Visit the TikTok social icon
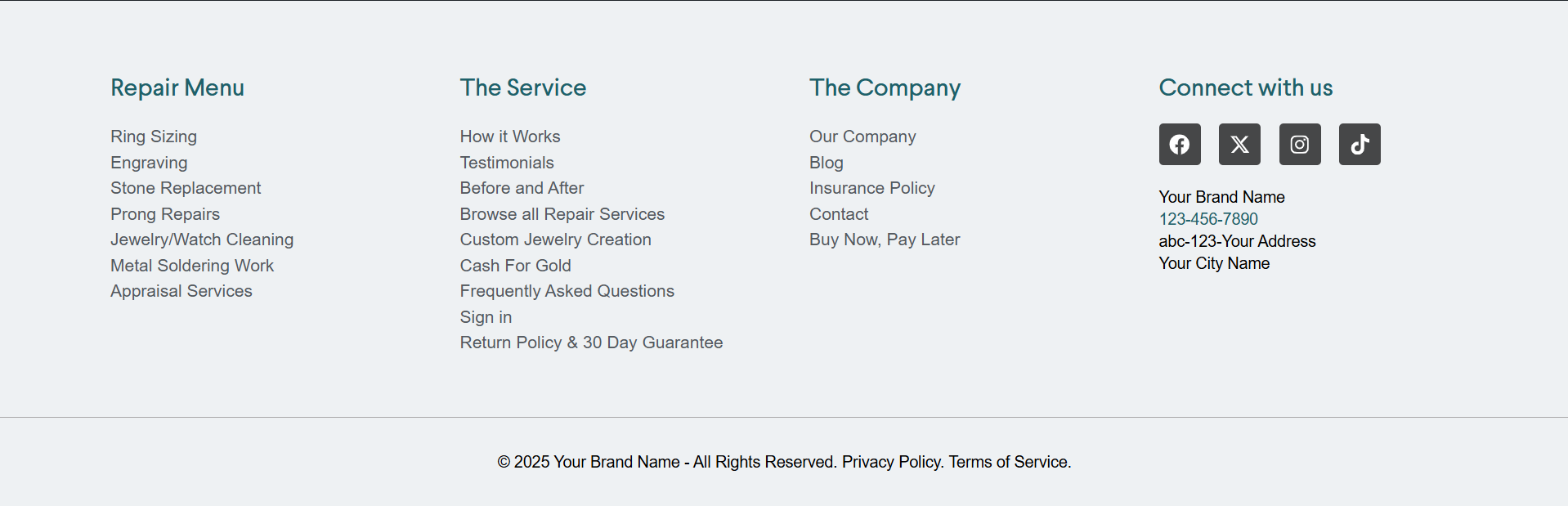1568x506 pixels. point(1359,145)
